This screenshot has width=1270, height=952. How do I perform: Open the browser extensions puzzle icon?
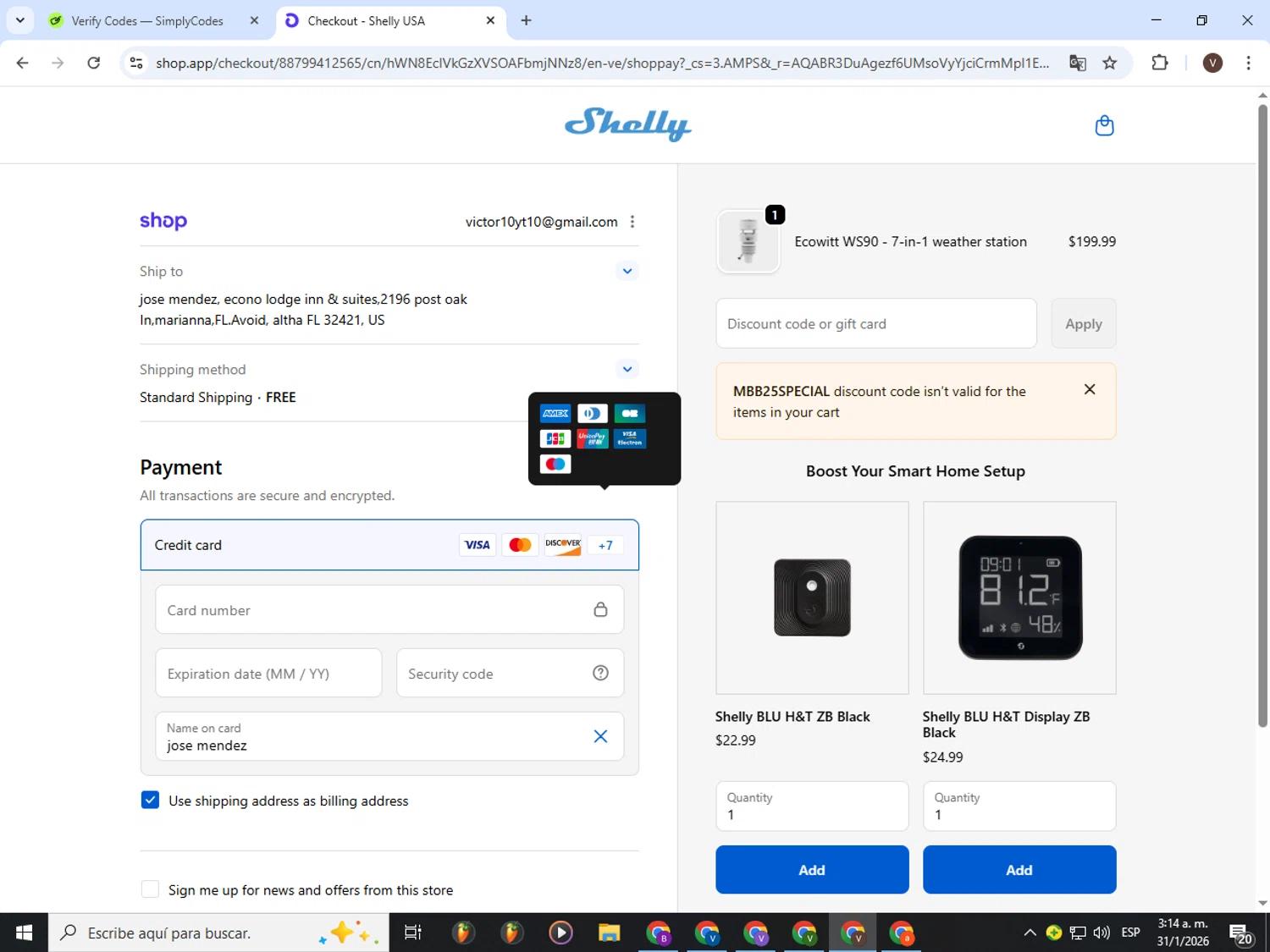coord(1160,63)
